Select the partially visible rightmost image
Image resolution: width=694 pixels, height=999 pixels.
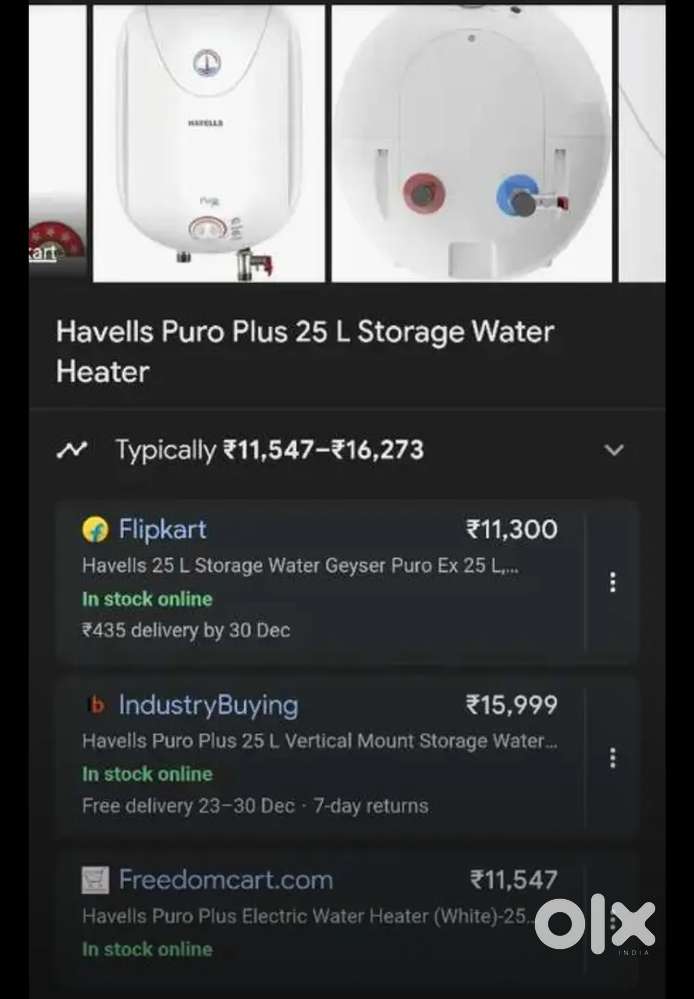642,143
